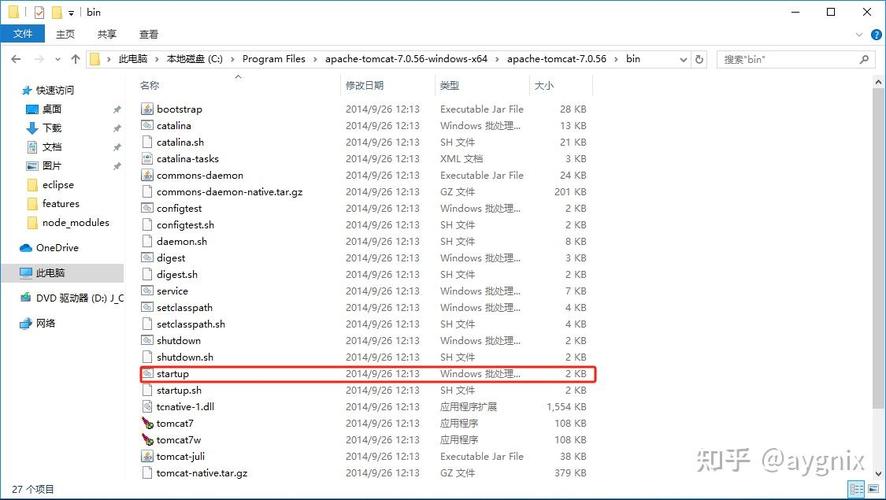The image size is (886, 500).
Task: Open OneDrive from the navigation pane
Action: click(57, 248)
